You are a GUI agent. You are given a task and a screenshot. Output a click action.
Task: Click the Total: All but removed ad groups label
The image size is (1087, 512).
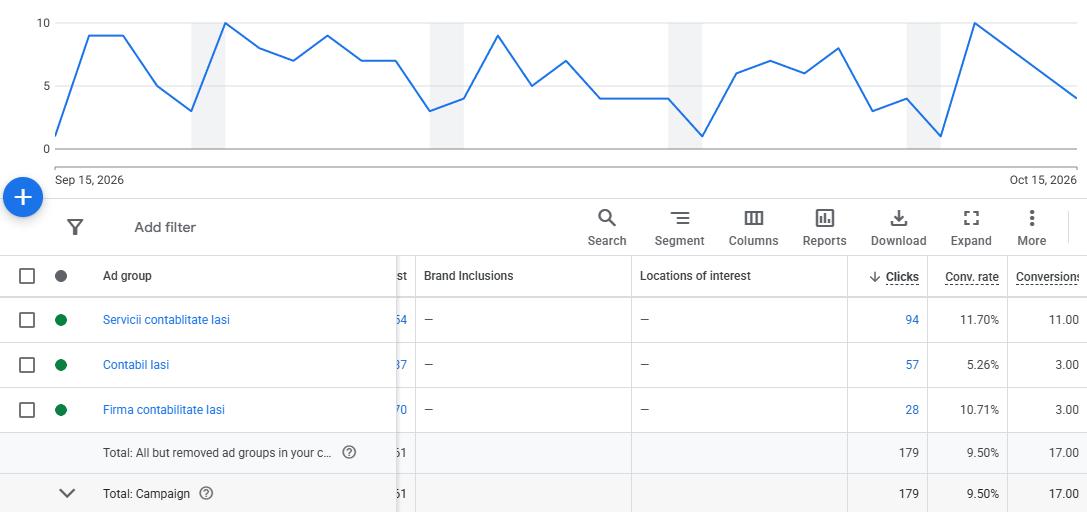click(x=218, y=452)
